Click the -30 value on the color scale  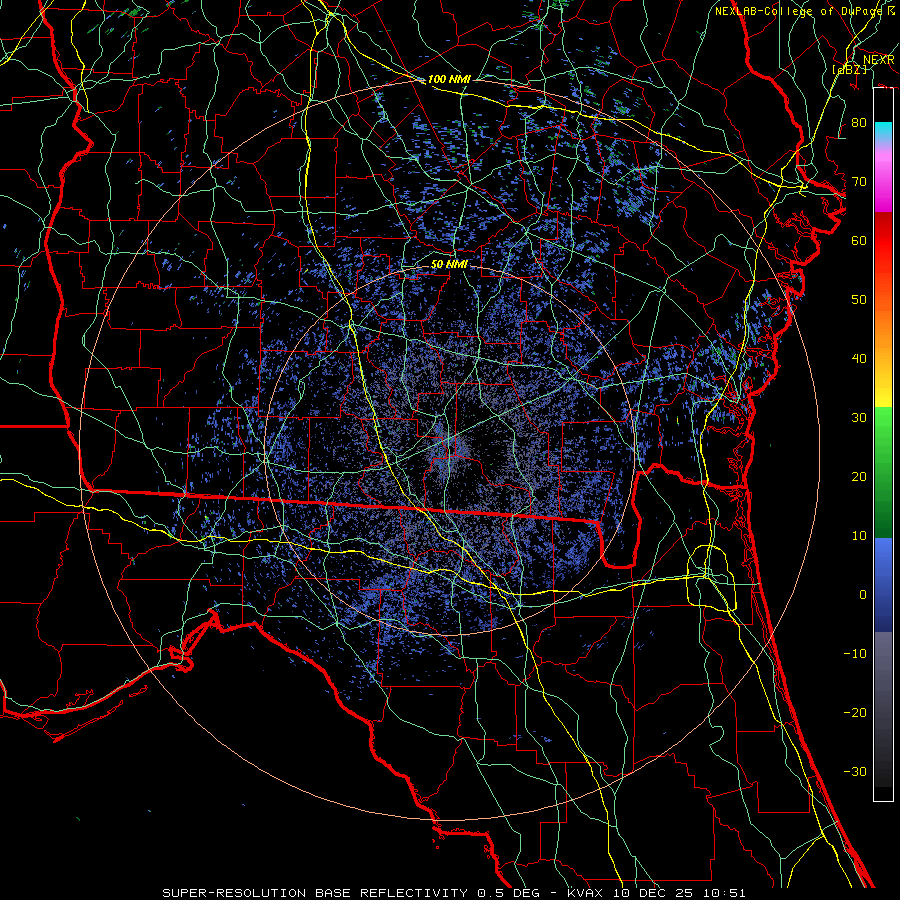855,771
